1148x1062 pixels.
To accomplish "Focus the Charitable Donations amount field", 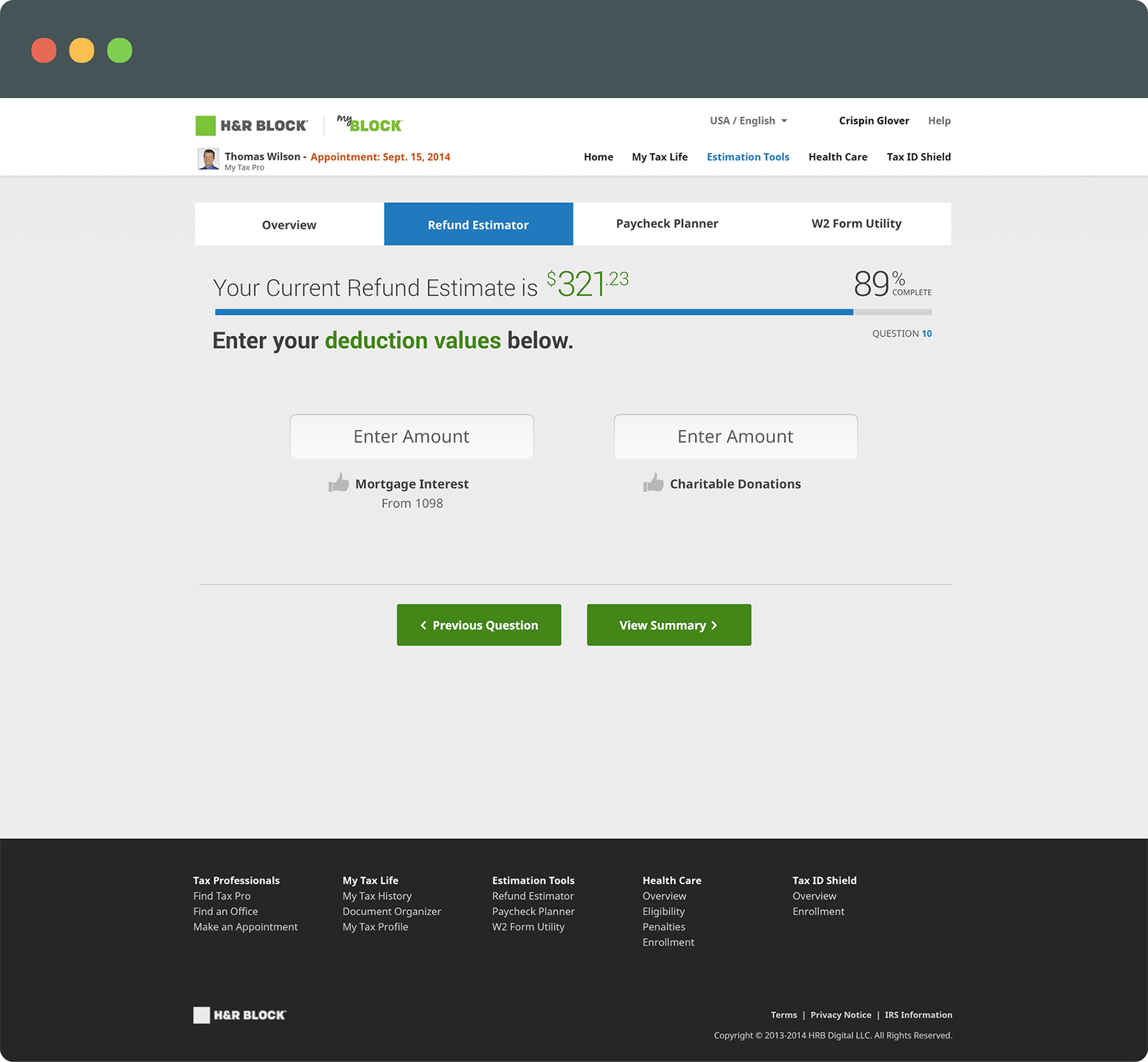I will coord(735,436).
